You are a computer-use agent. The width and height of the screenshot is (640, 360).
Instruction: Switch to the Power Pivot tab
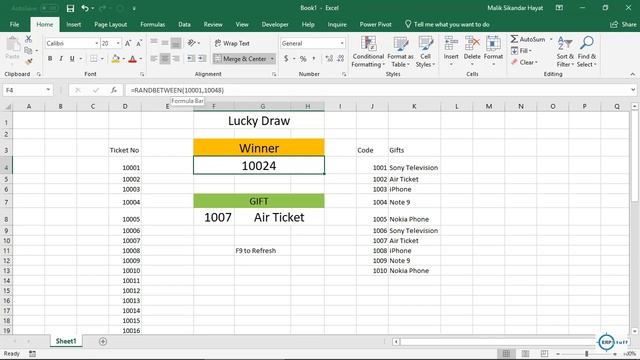(376, 24)
